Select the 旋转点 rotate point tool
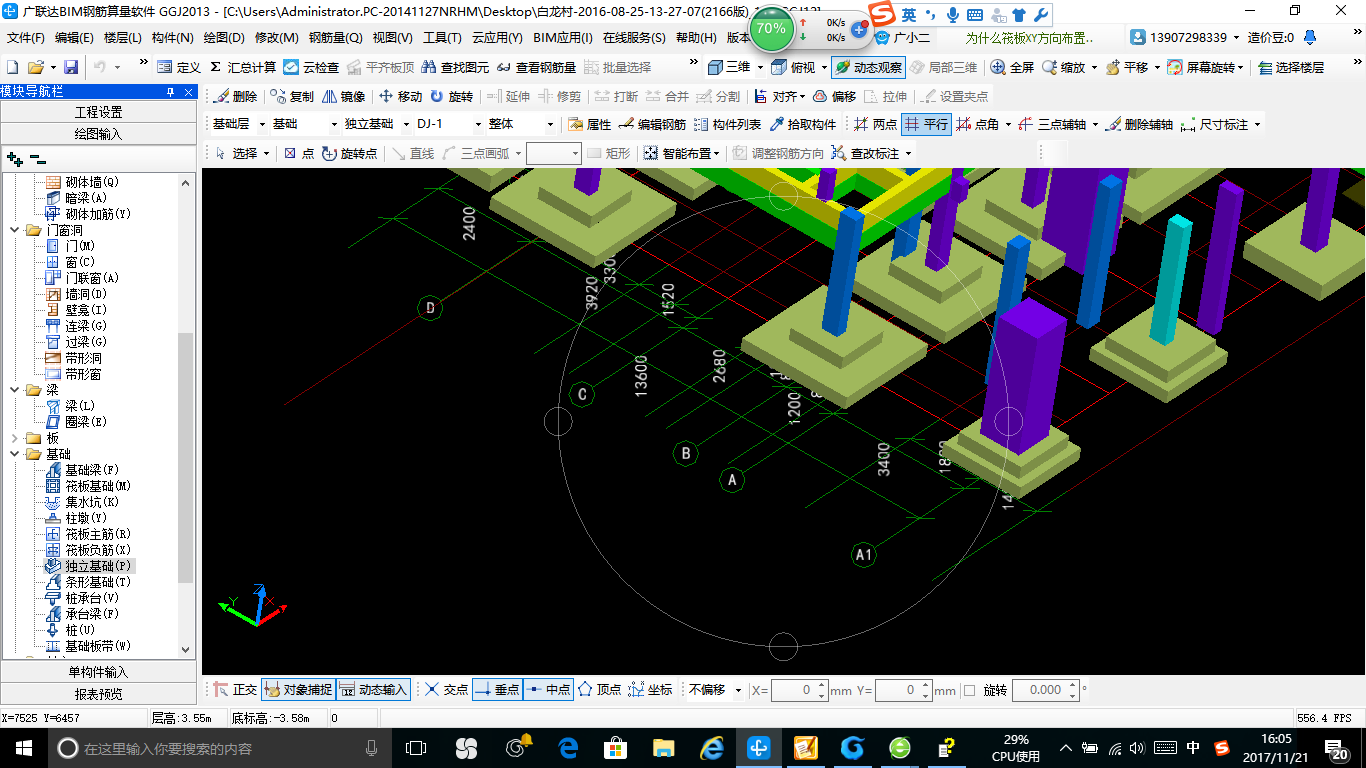This screenshot has width=1366, height=768. pos(350,153)
